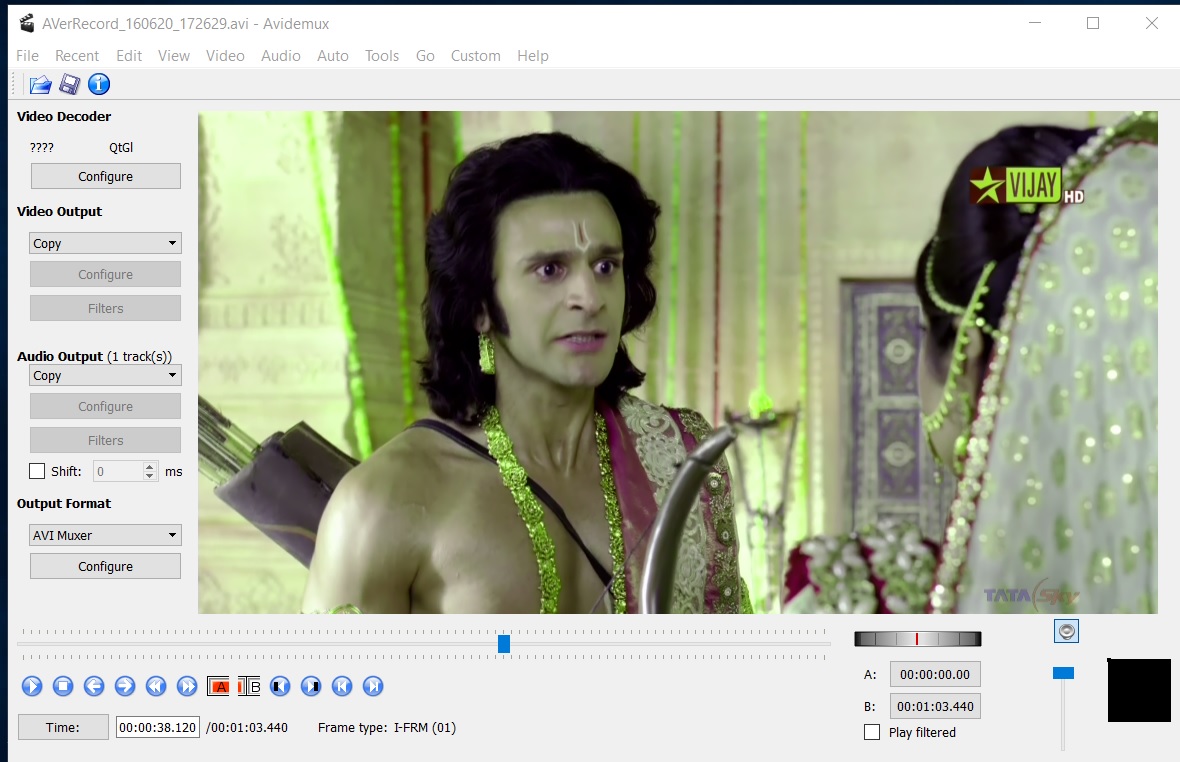Click the Avidemux clapperboard title icon
Screen dimensions: 1180x762
point(27,23)
